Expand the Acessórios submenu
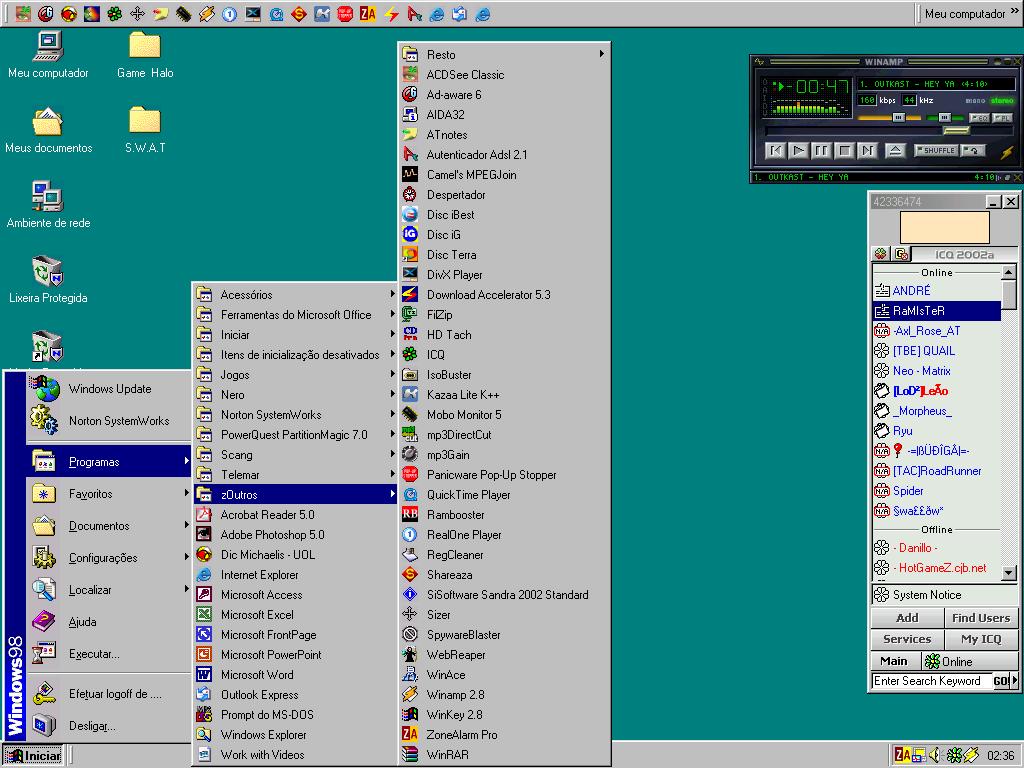Viewport: 1024px width, 768px height. coord(295,295)
